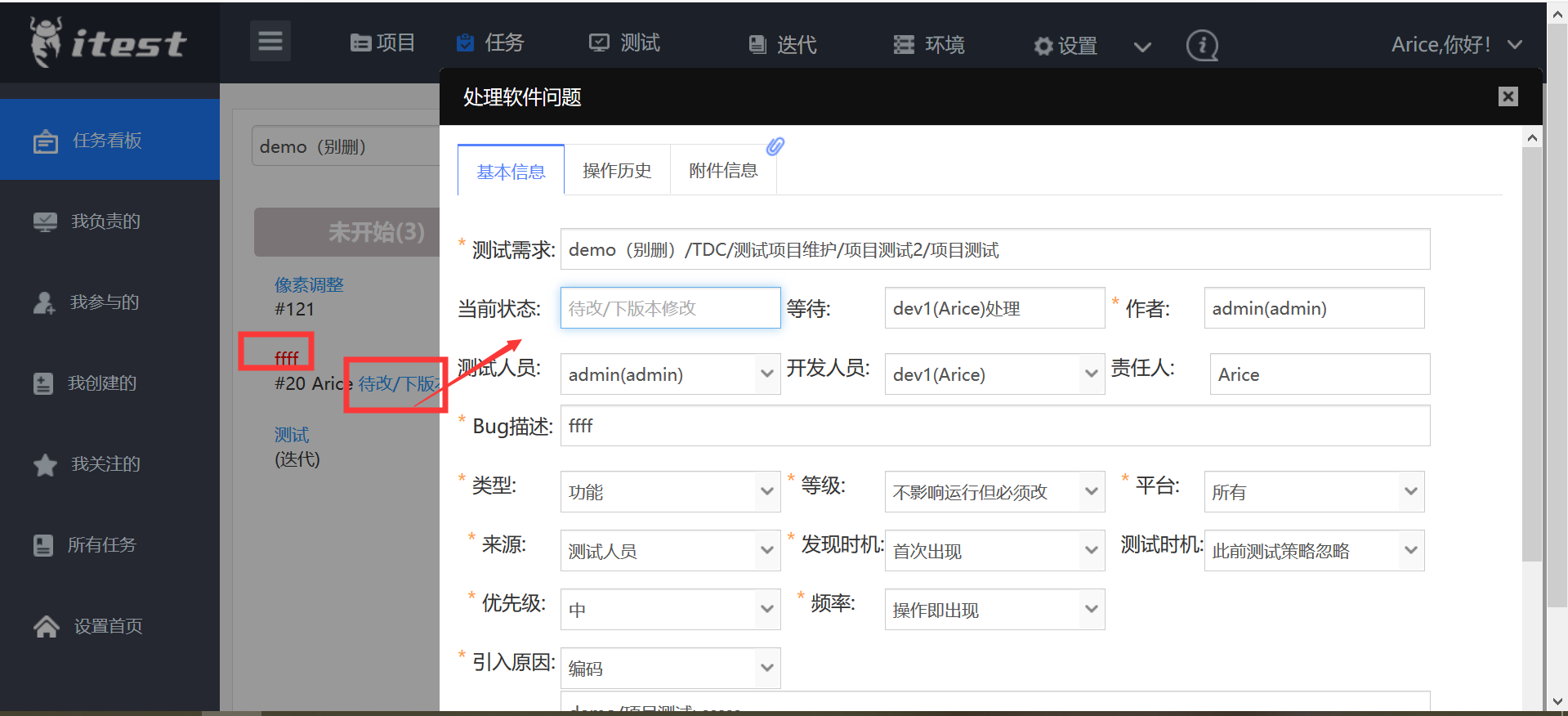Open the 迭代 menu in top navigation

pyautogui.click(x=783, y=44)
